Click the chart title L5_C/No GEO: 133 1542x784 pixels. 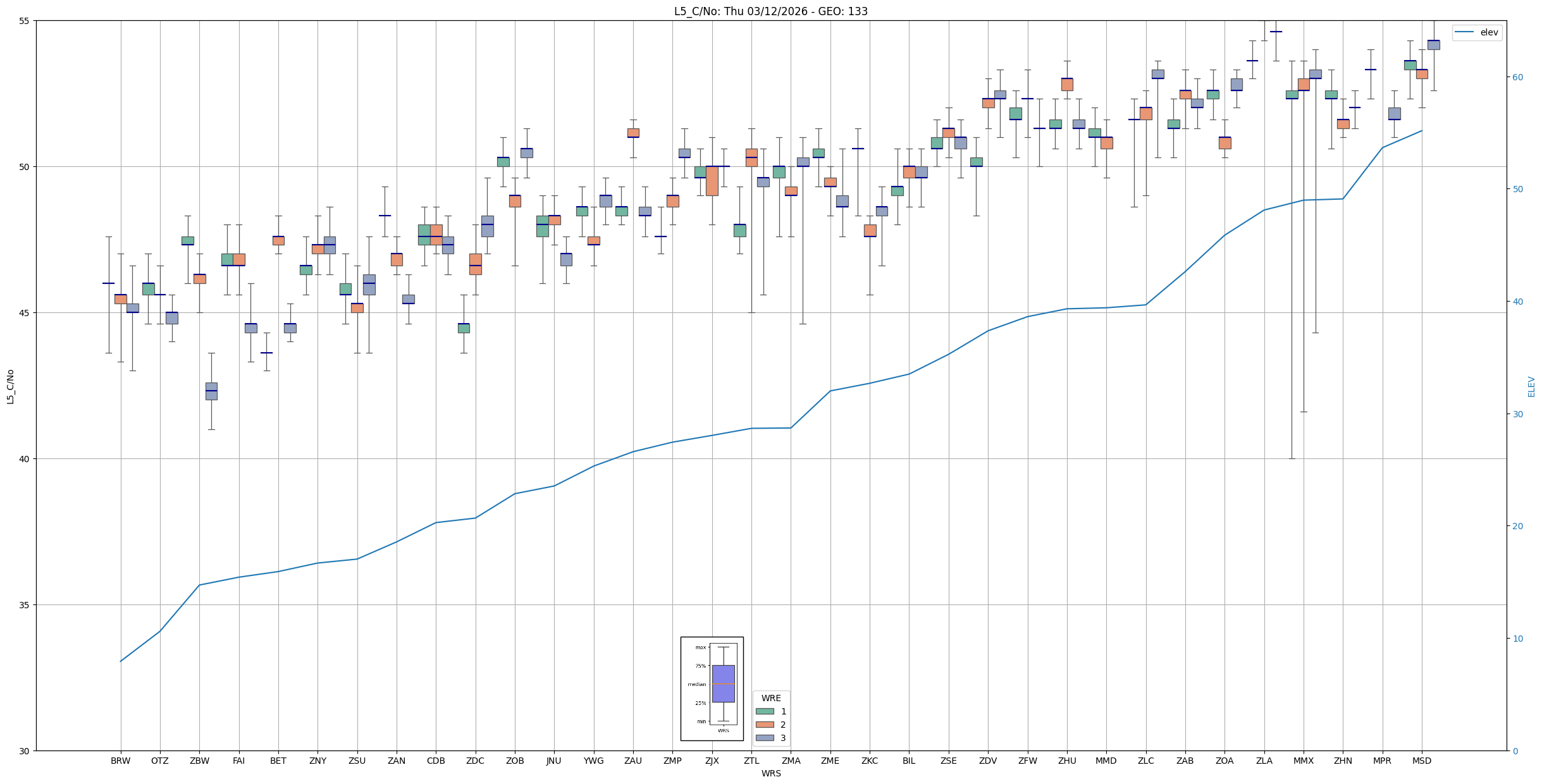[770, 11]
